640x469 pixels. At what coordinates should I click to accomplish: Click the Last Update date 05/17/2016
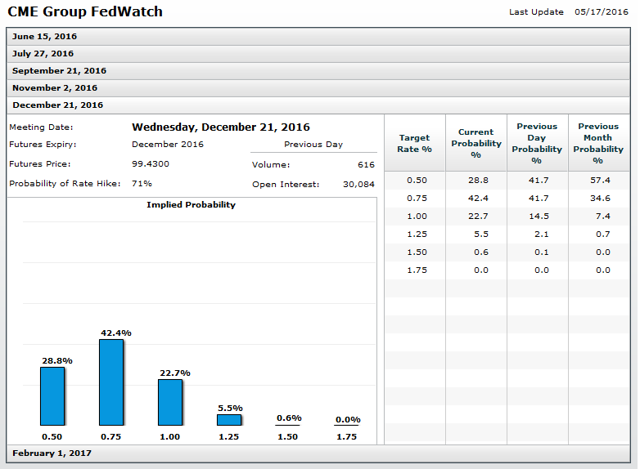tap(601, 12)
